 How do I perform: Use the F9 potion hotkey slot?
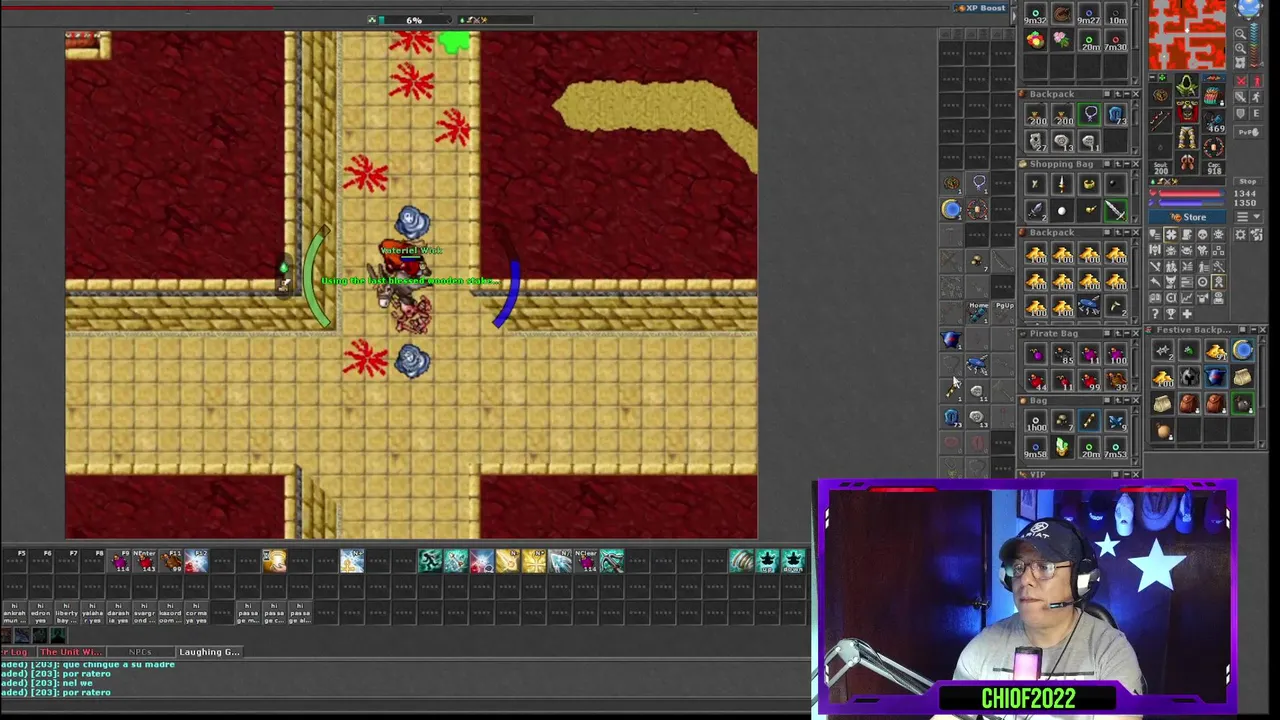click(x=118, y=561)
